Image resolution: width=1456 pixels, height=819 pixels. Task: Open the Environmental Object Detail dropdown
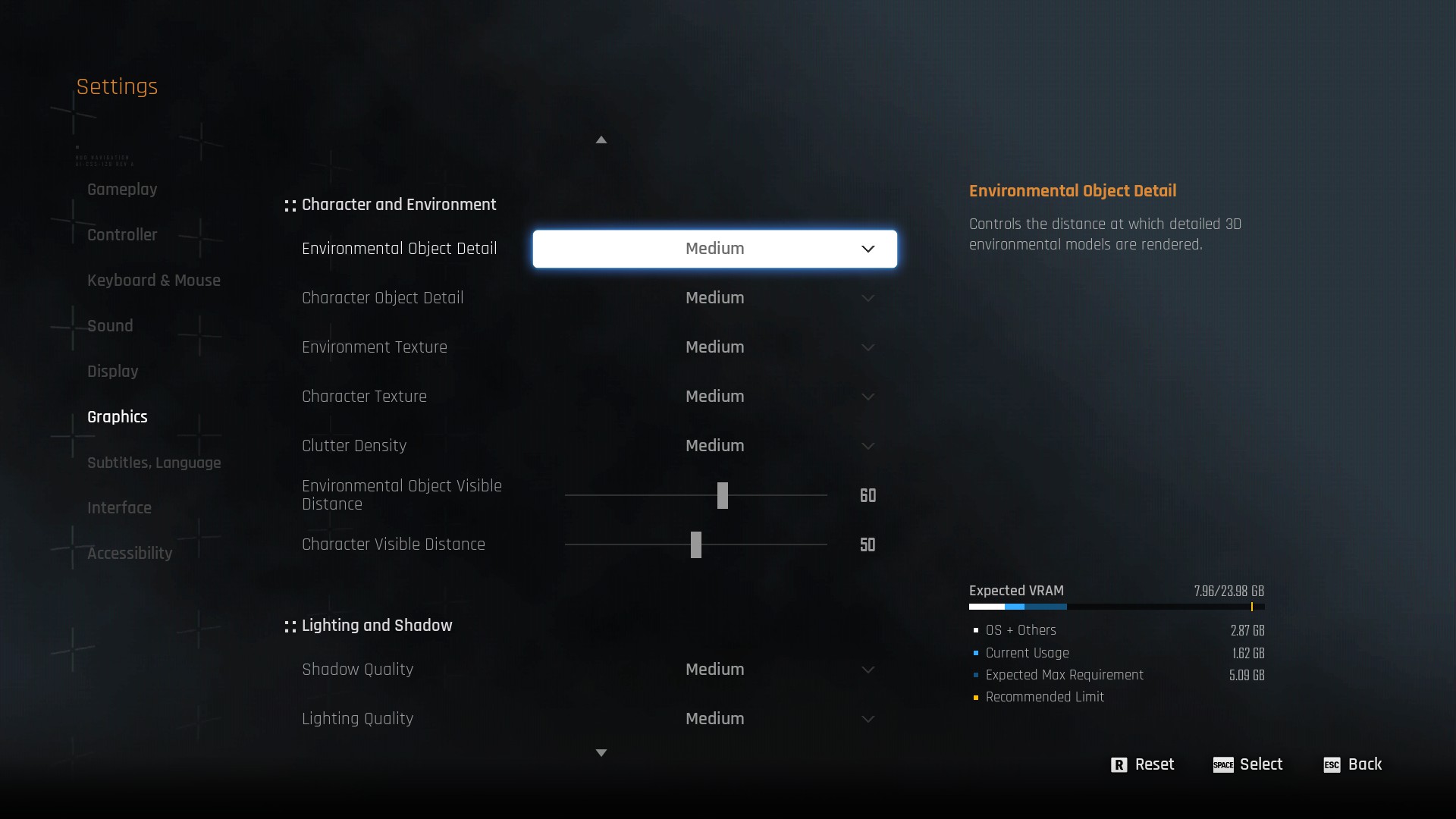pyautogui.click(x=714, y=249)
